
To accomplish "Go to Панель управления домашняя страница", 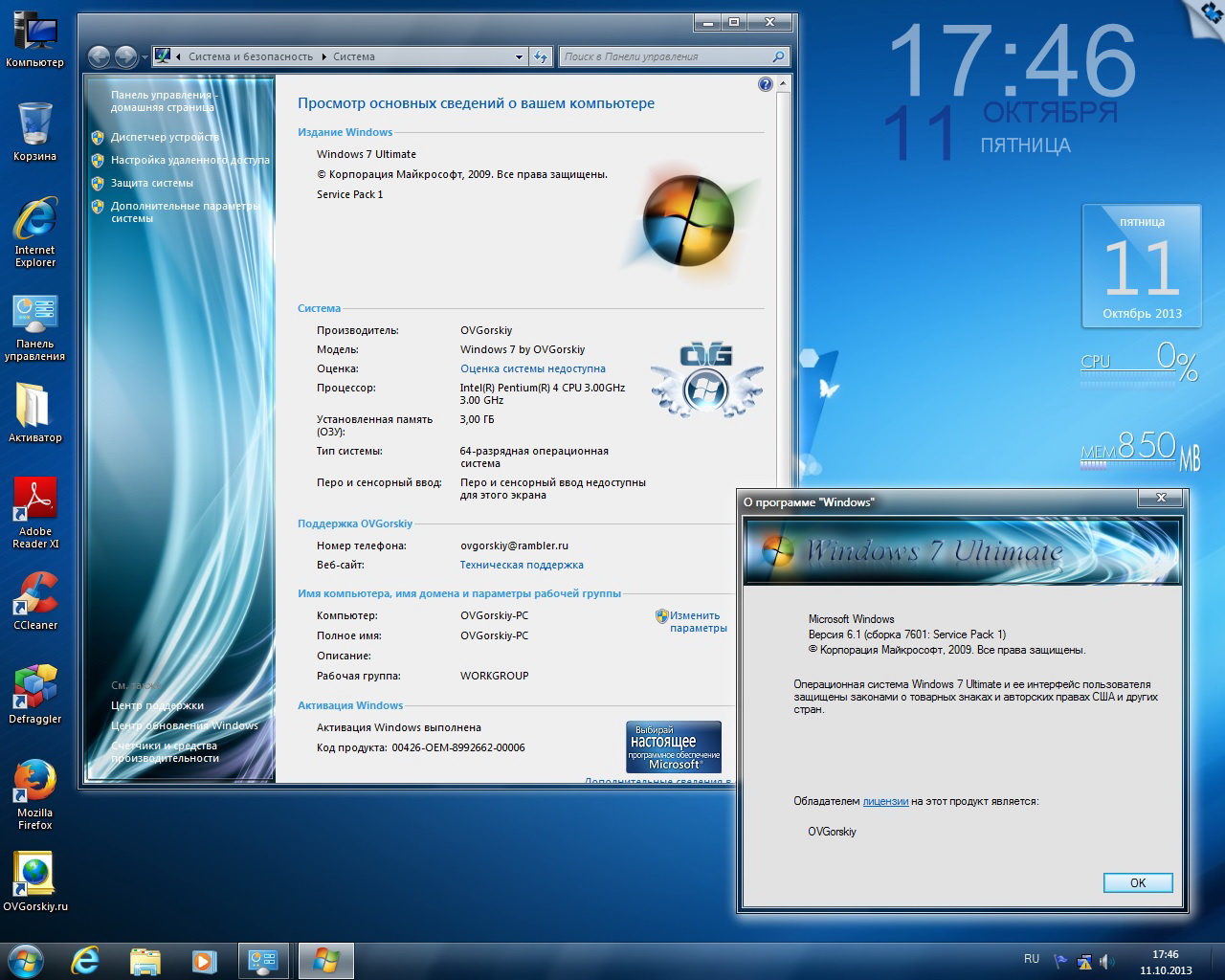I will (x=164, y=101).
